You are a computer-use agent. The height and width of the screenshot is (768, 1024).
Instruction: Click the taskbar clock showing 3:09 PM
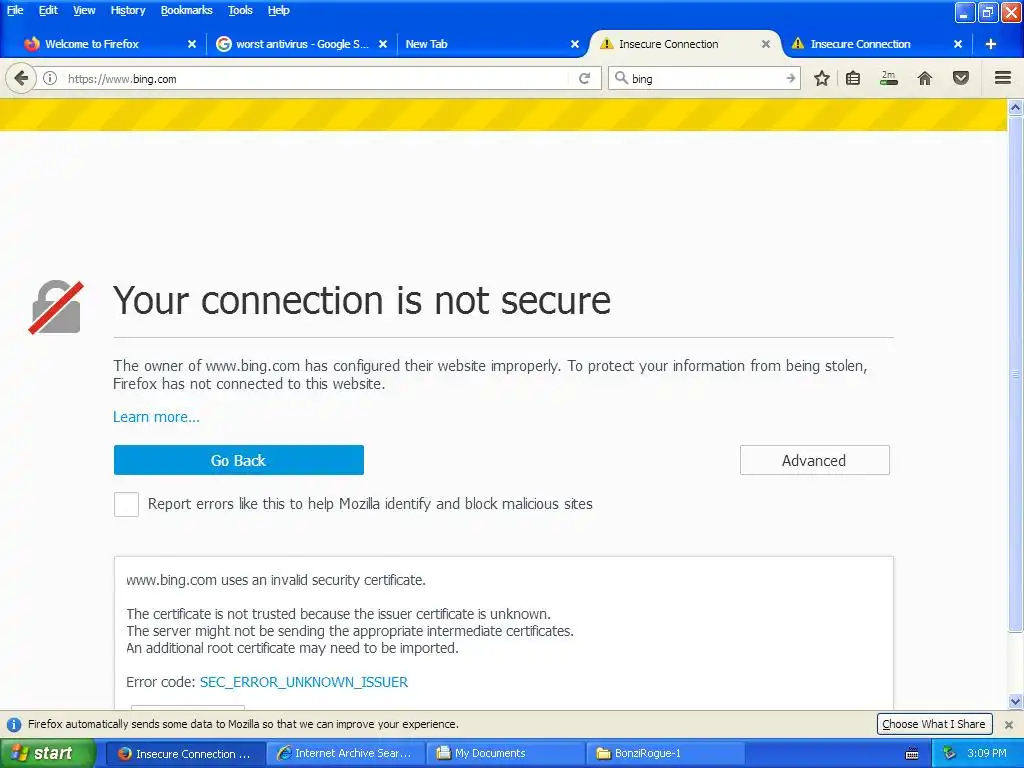(x=987, y=753)
